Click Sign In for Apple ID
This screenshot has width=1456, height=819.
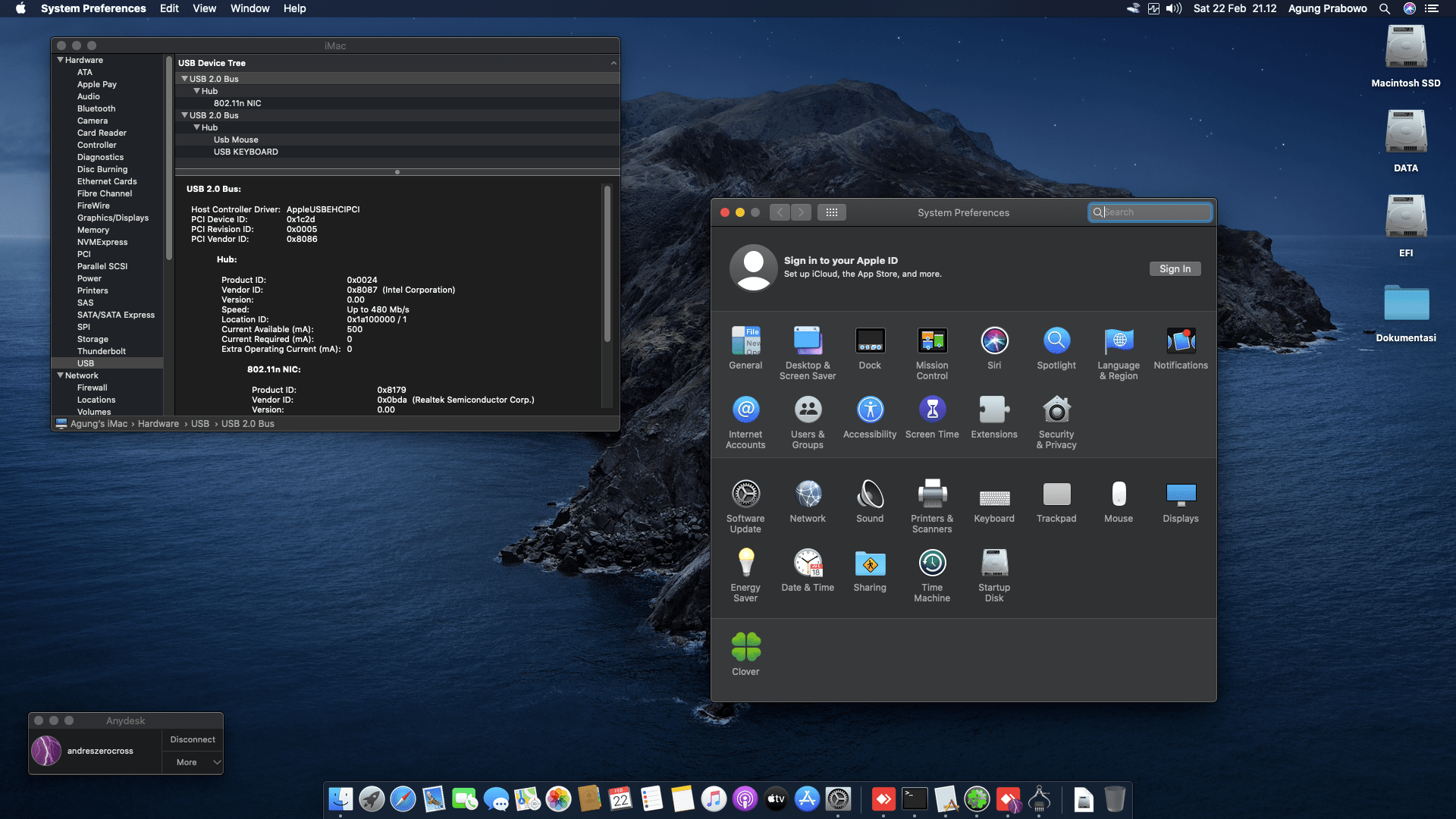1175,269
